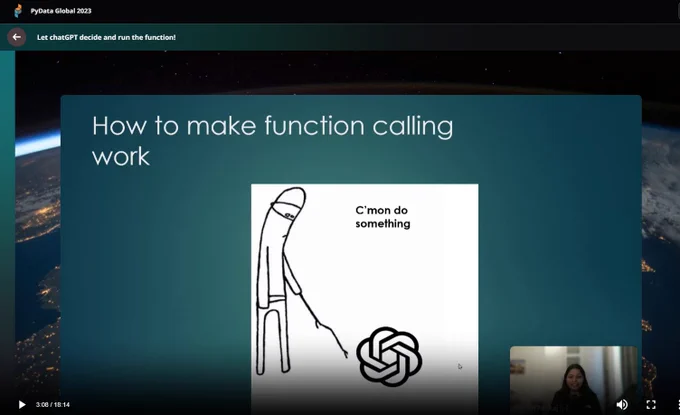The height and width of the screenshot is (415, 680).
Task: Click the 3:08 / 18:14 timestamp
Action: (52, 405)
